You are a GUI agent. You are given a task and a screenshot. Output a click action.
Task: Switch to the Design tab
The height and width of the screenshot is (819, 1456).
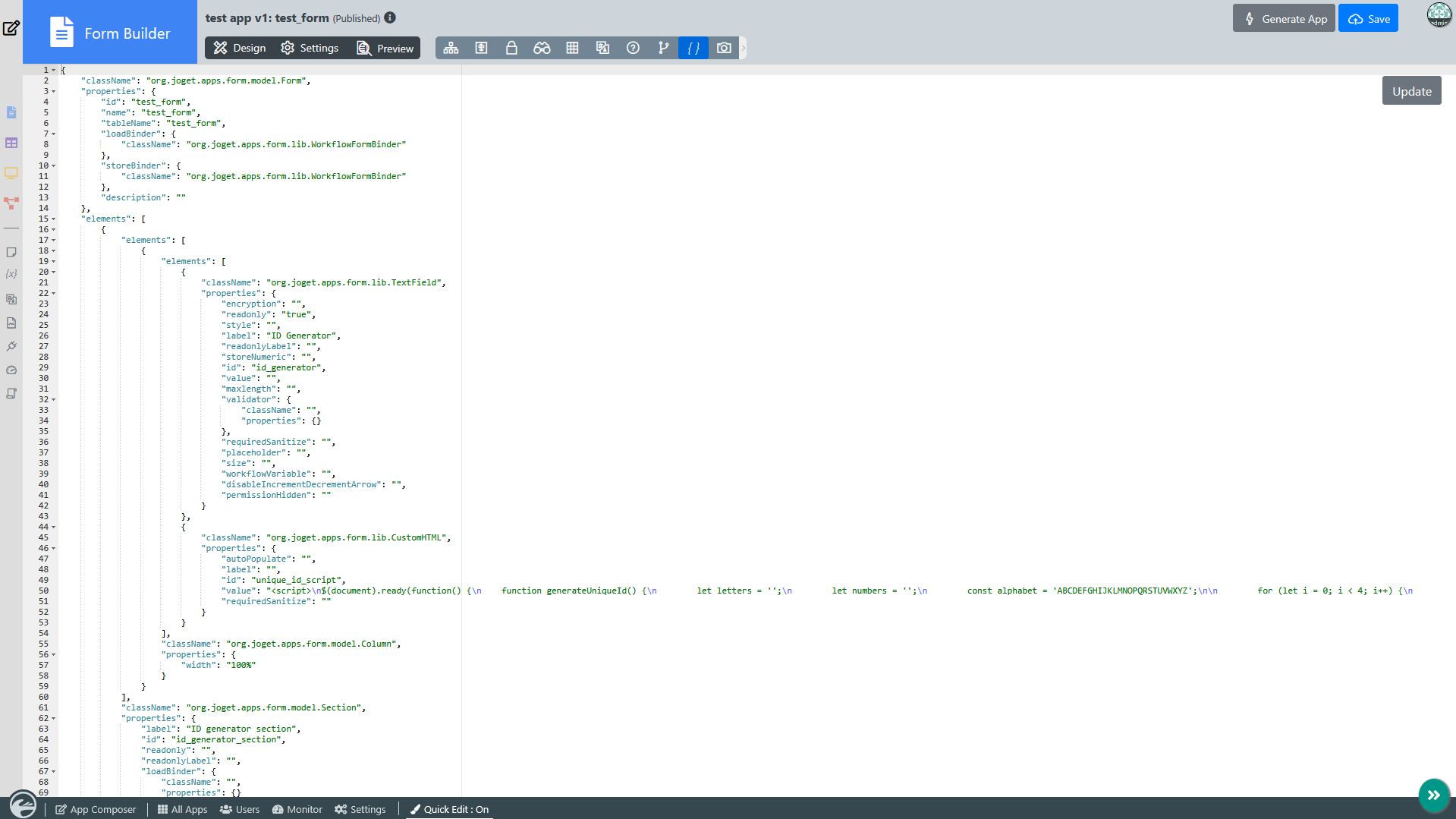tap(240, 48)
